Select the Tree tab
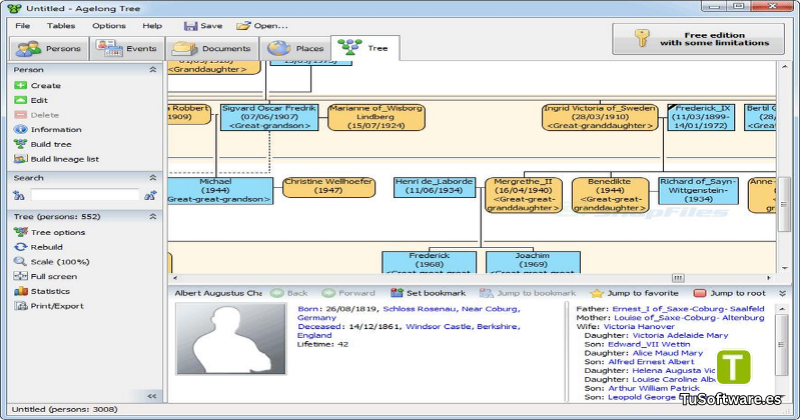 tap(365, 48)
